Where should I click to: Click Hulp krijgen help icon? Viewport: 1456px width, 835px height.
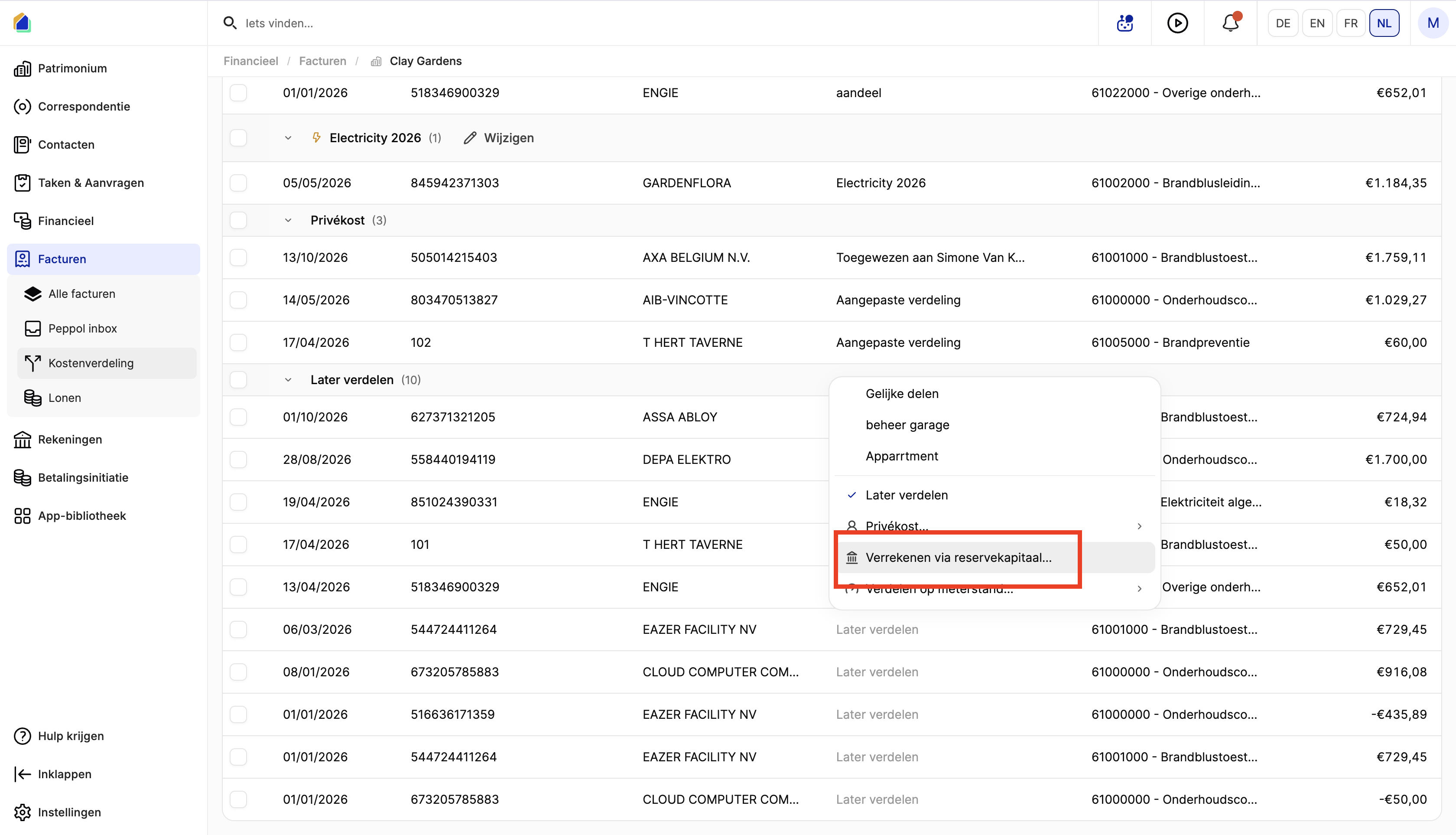coord(23,736)
